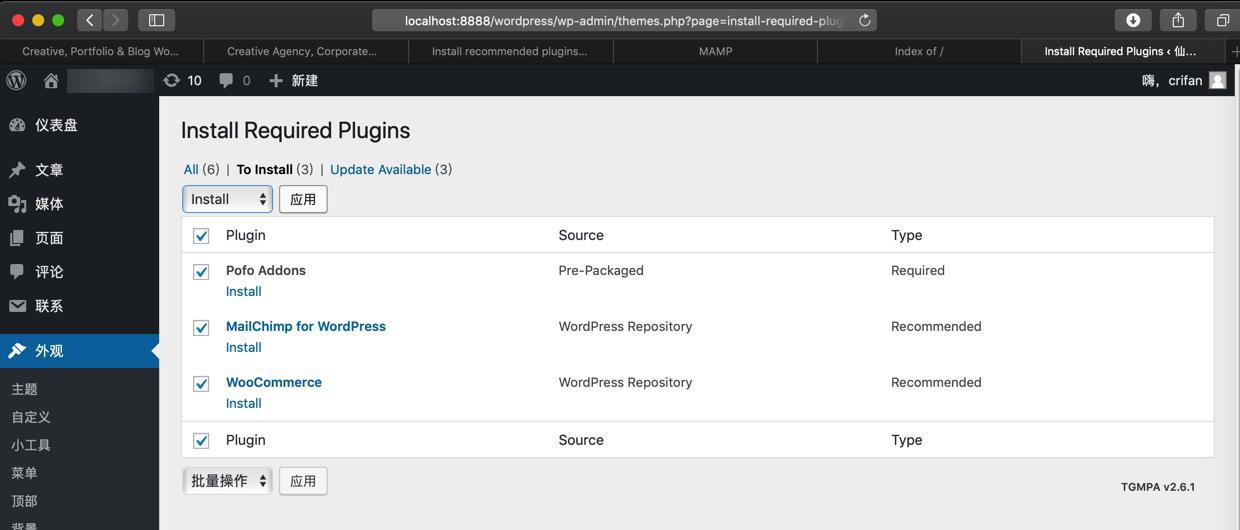Click the Safari sidebar toggle icon

pyautogui.click(x=157, y=20)
